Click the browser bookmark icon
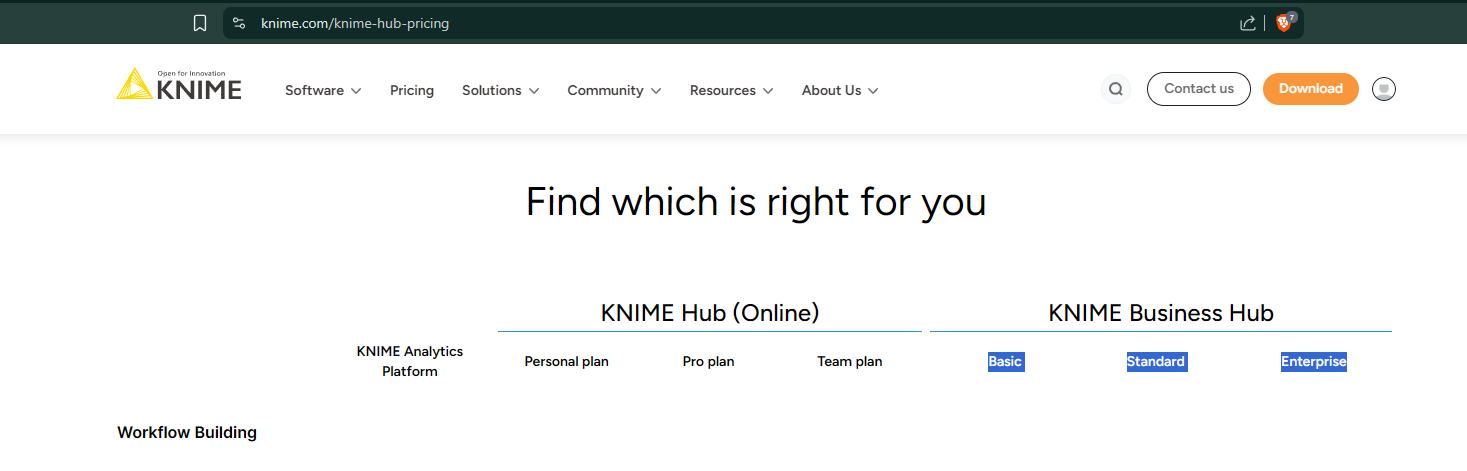1467x471 pixels. [x=200, y=23]
